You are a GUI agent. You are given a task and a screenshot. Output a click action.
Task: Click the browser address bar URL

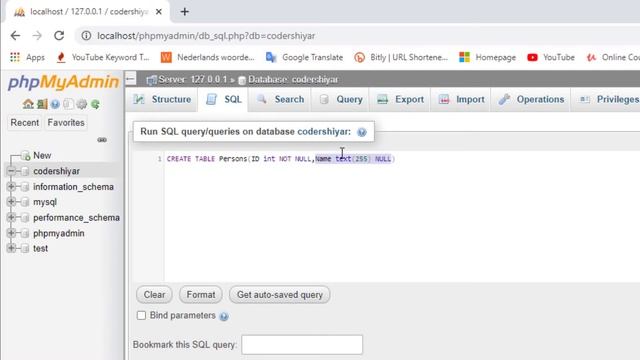pyautogui.click(x=206, y=36)
